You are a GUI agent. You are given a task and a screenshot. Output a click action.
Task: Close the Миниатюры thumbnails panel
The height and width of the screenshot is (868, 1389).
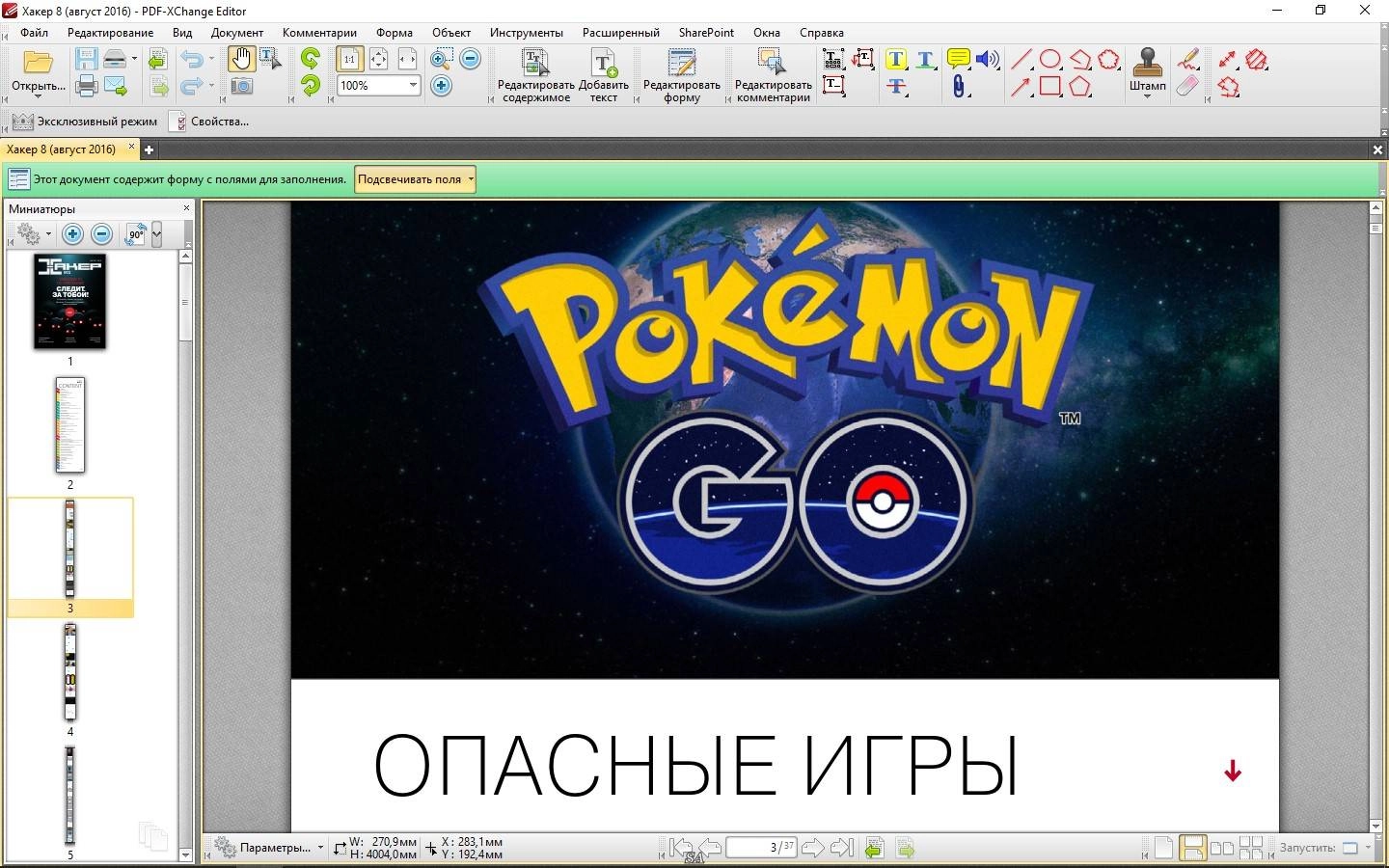(x=187, y=208)
